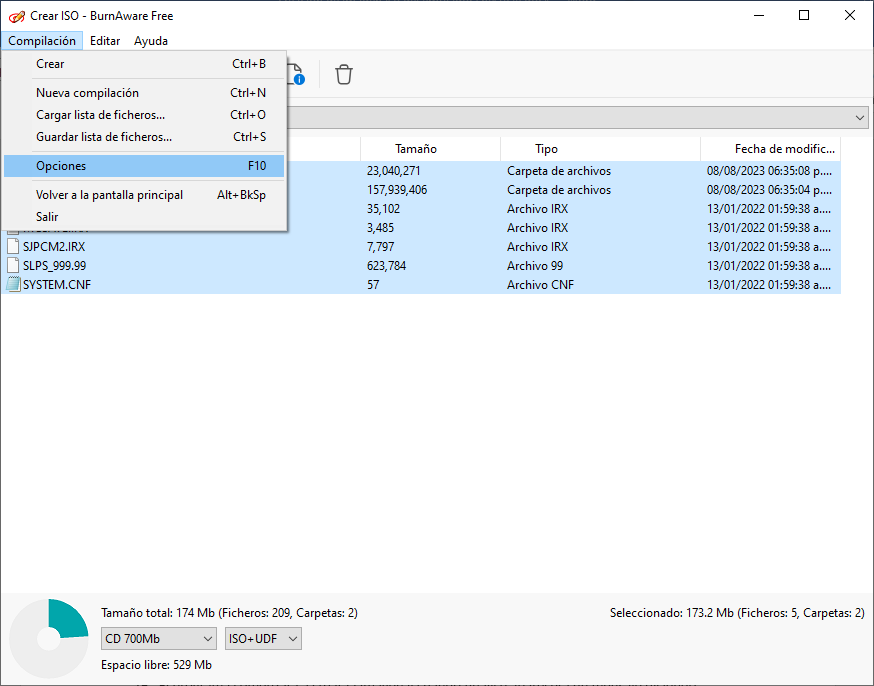
Task: Click file name SJPCM2.IRX
Action: pos(54,246)
